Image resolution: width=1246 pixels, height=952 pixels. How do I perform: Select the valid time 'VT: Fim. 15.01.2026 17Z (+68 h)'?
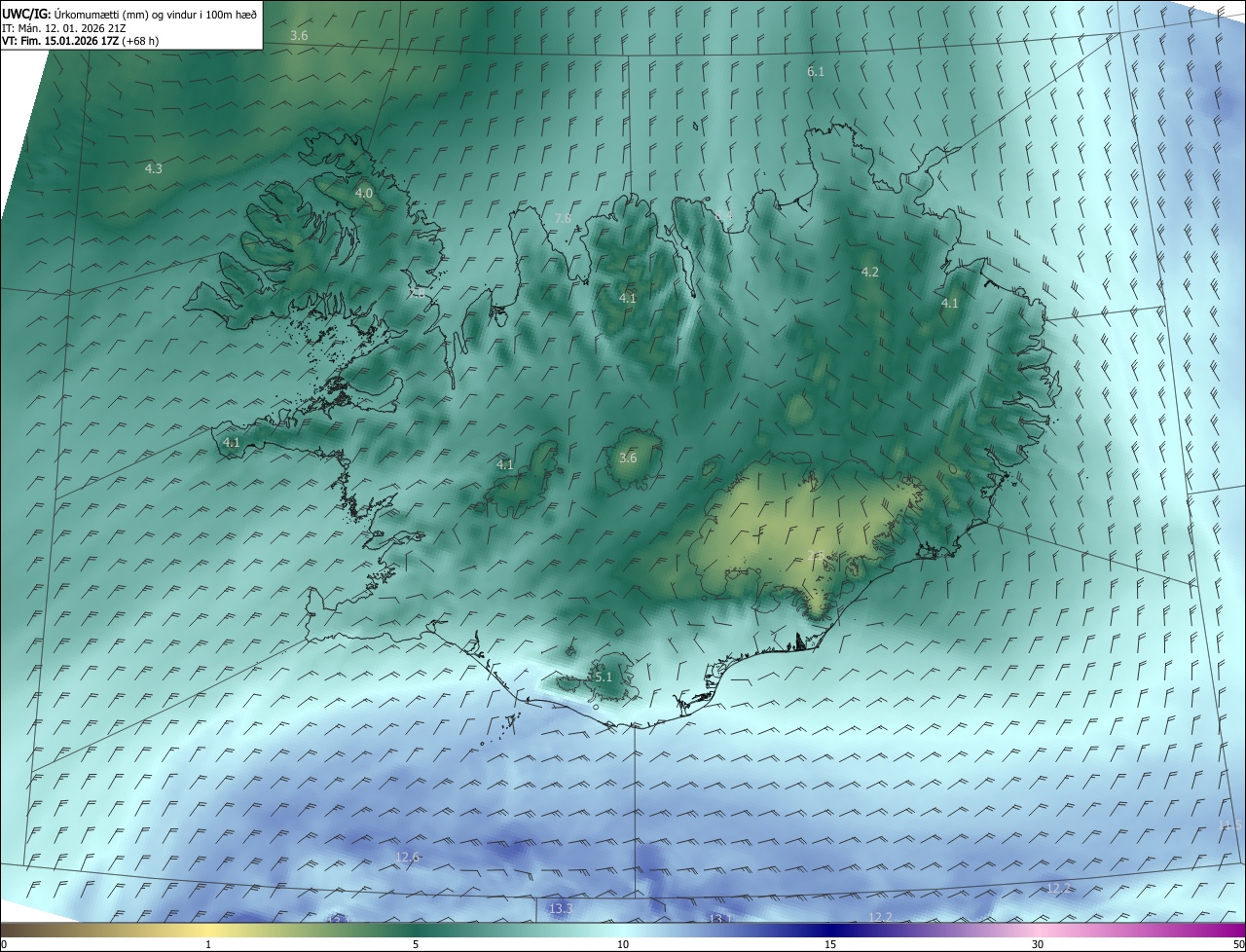[80, 41]
